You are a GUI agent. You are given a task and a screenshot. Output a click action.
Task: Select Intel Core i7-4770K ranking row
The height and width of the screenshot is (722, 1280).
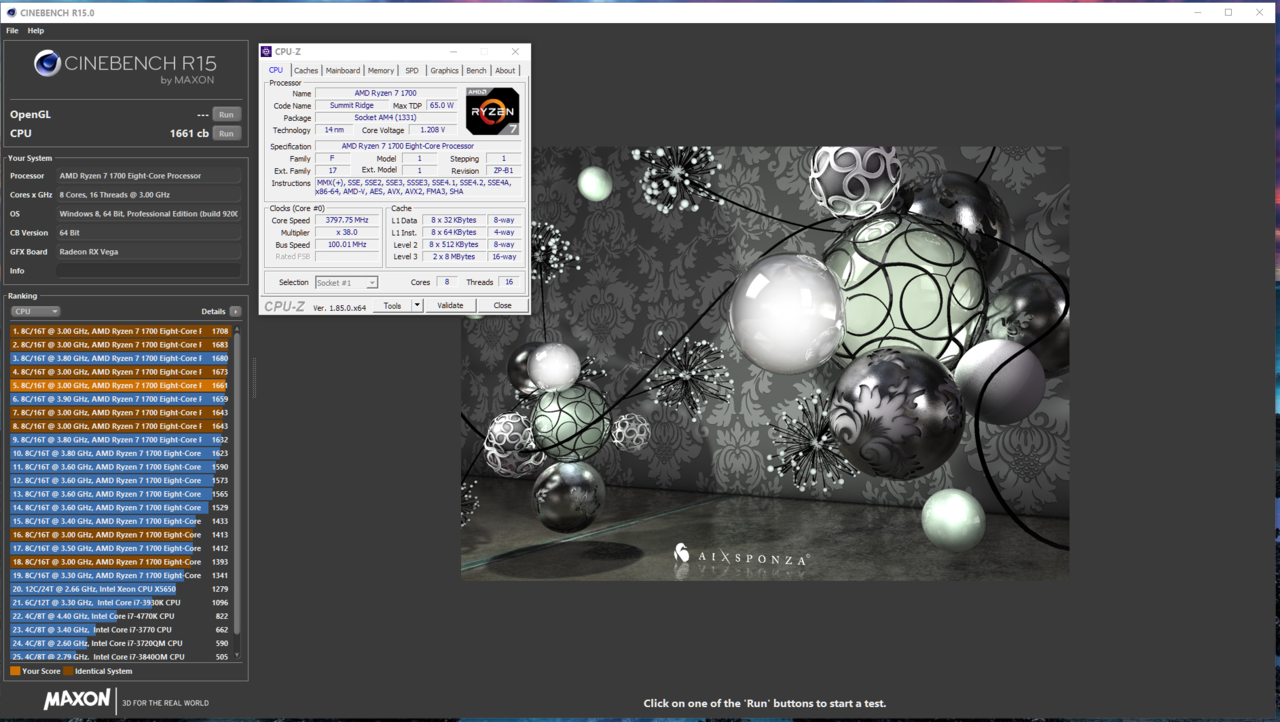pyautogui.click(x=121, y=616)
